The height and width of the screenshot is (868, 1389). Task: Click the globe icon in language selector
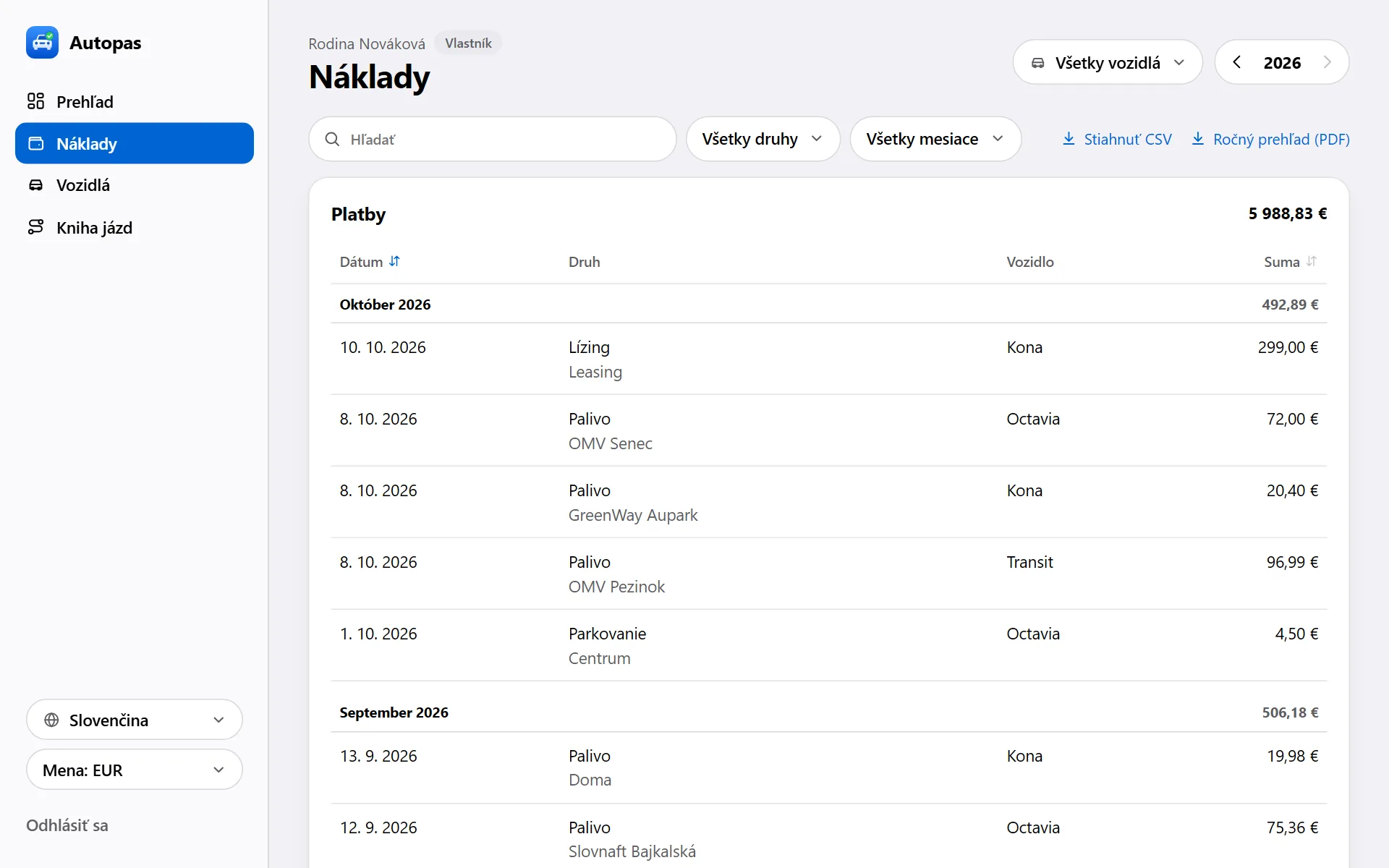[51, 720]
